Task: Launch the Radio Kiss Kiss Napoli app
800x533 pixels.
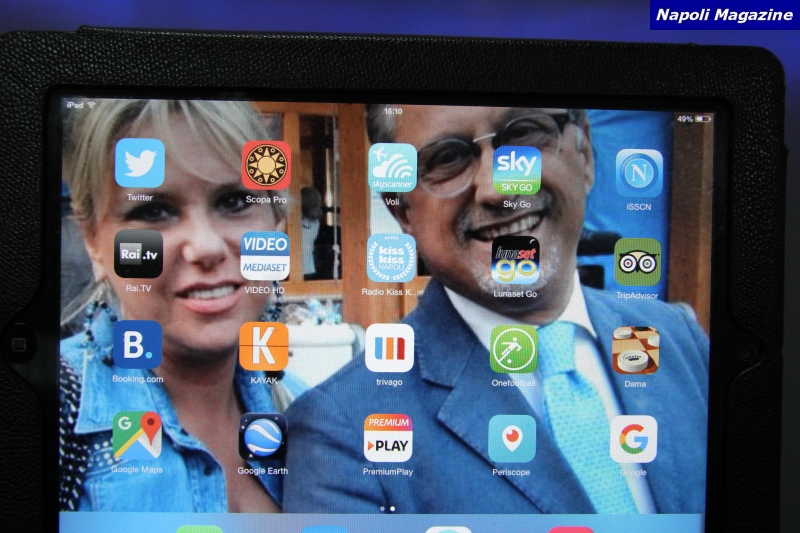Action: (391, 258)
